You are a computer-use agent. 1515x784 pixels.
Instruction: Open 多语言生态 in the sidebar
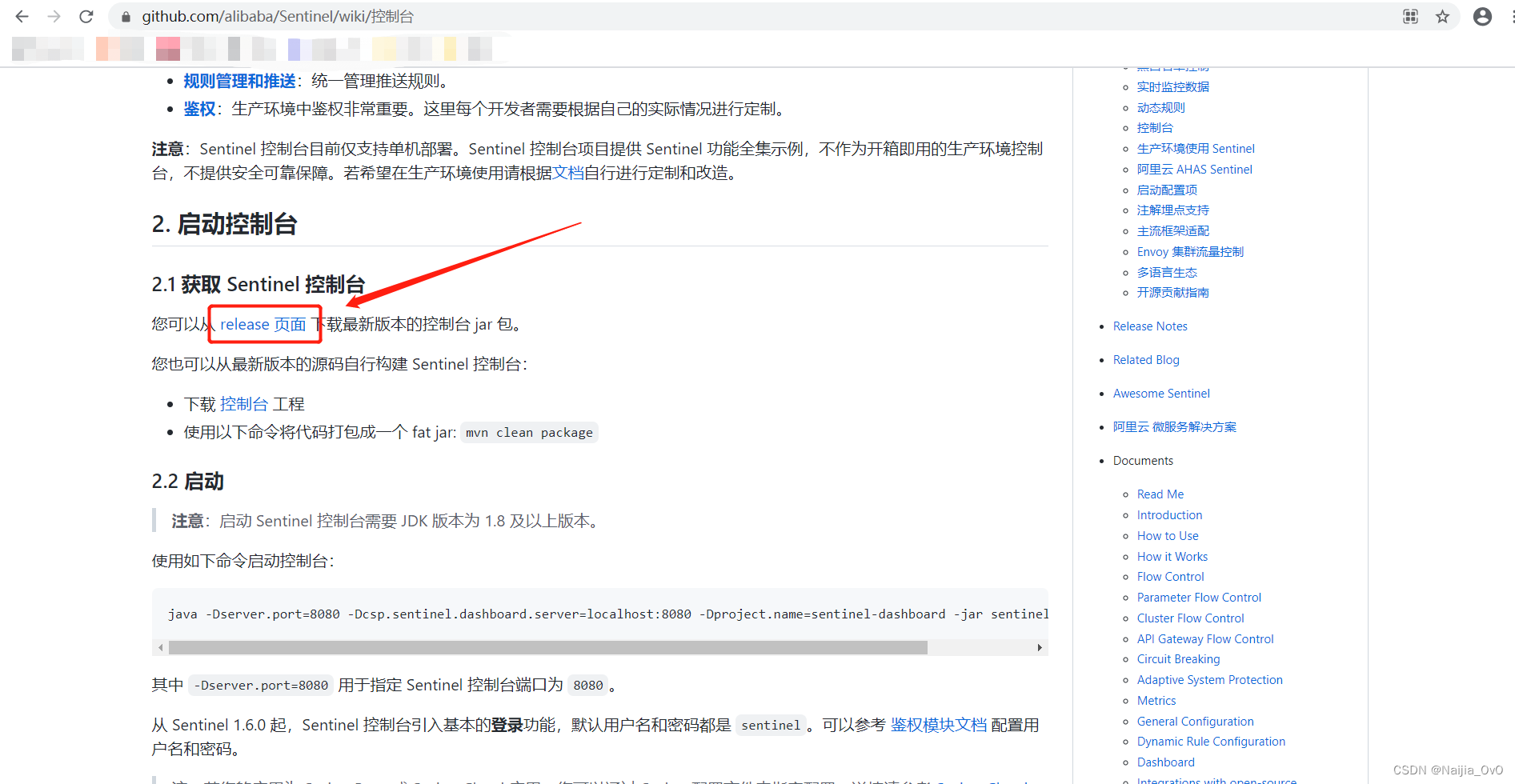point(1167,272)
